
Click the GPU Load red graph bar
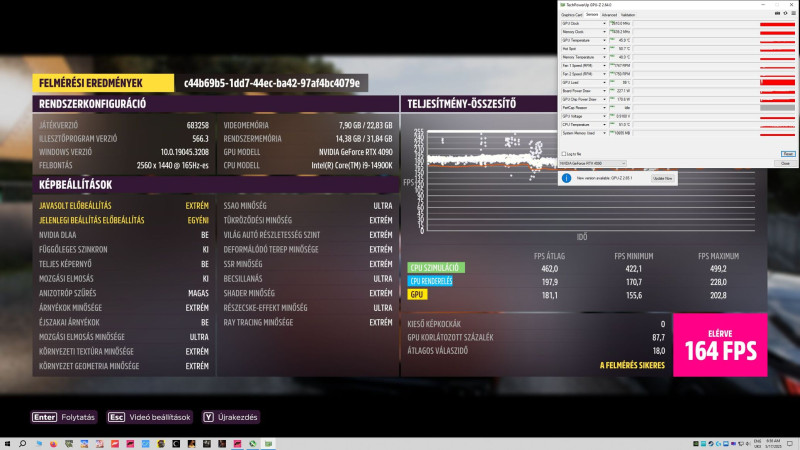(x=778, y=83)
